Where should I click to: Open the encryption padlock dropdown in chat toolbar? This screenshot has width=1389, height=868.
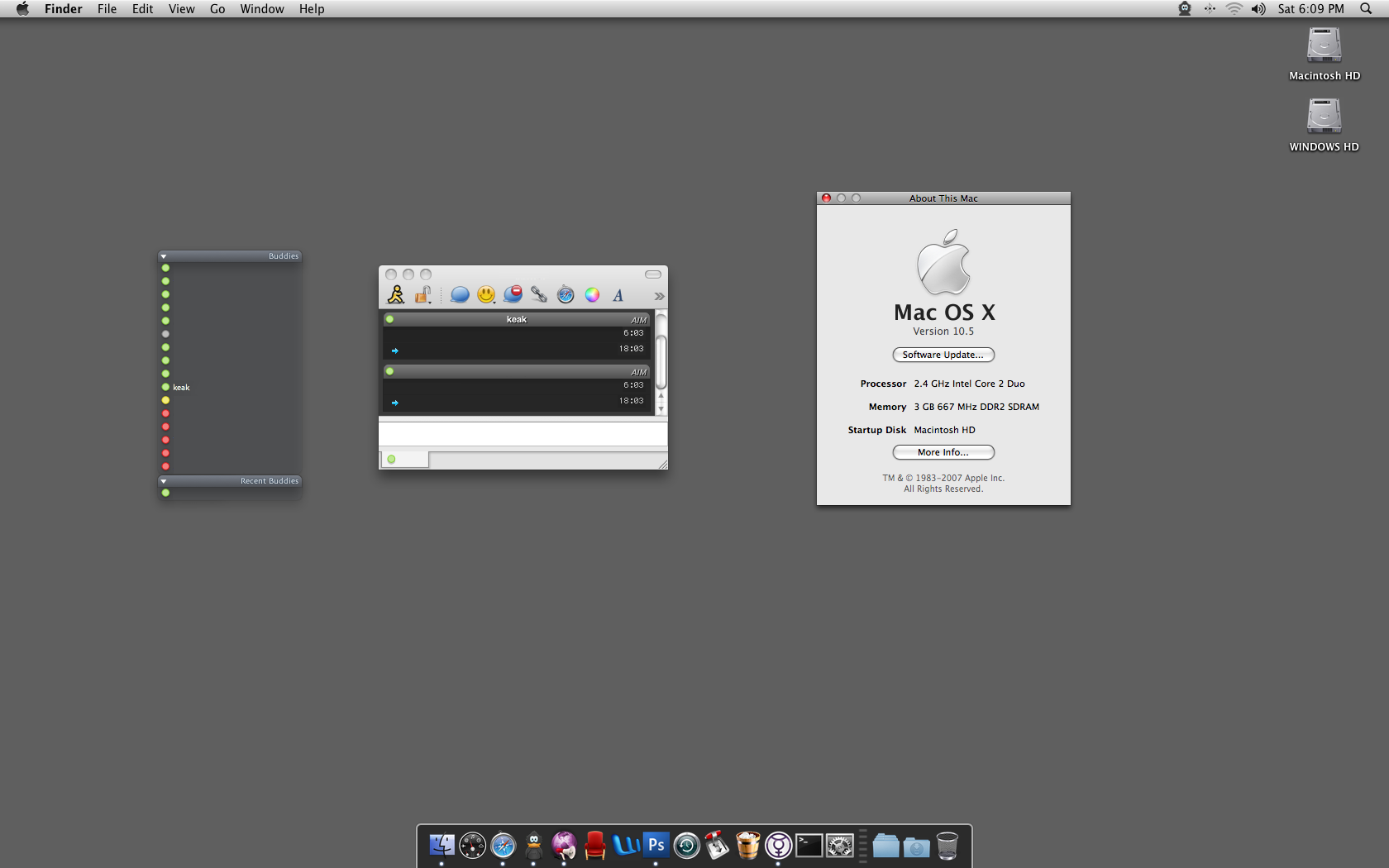point(423,294)
